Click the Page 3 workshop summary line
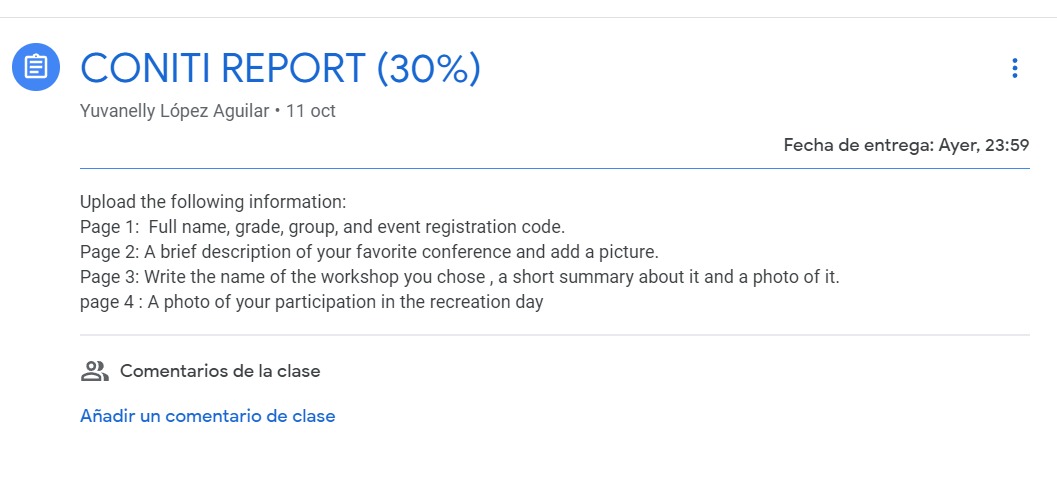 [x=460, y=277]
